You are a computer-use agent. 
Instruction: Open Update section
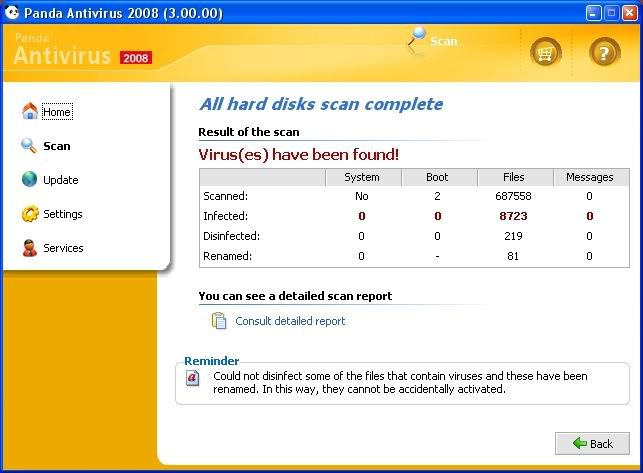click(61, 180)
